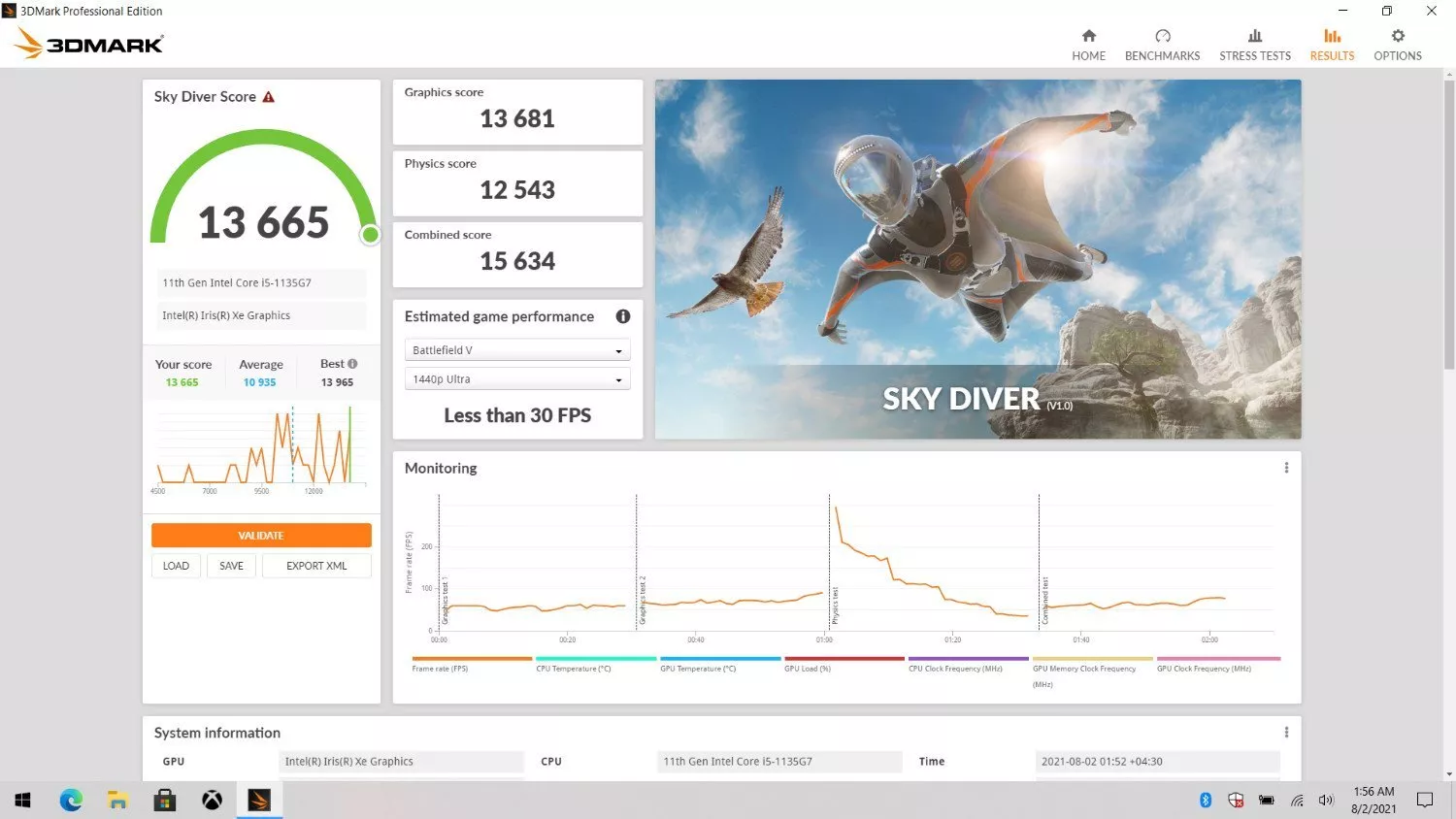This screenshot has height=819, width=1456.
Task: Click the Physics score 12 543 value
Action: [517, 190]
